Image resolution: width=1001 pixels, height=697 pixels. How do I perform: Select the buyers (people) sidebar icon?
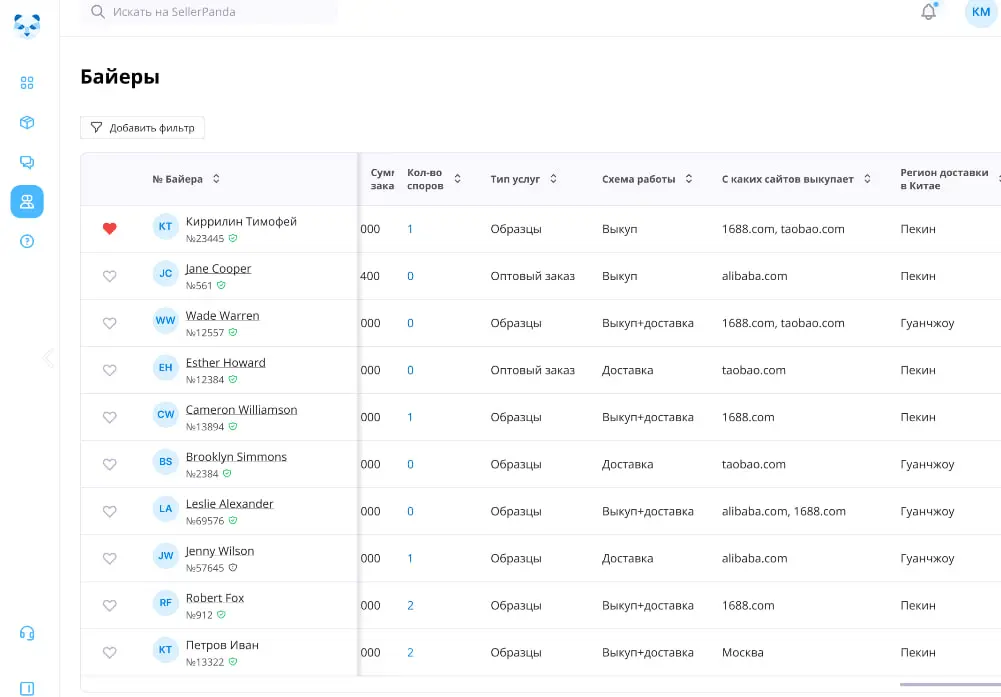27,201
